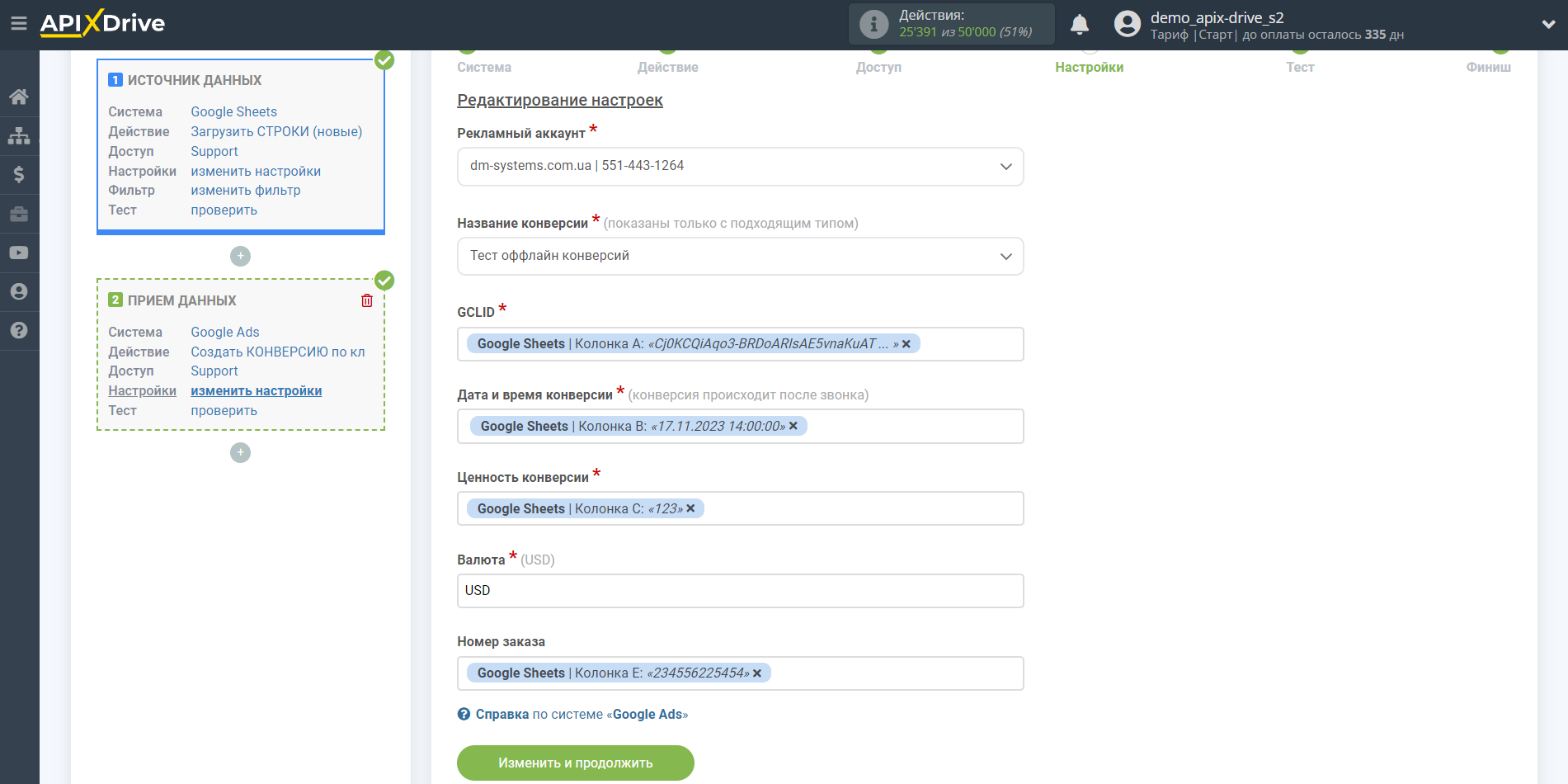Open the connections sitemap icon in sidebar

pyautogui.click(x=19, y=135)
